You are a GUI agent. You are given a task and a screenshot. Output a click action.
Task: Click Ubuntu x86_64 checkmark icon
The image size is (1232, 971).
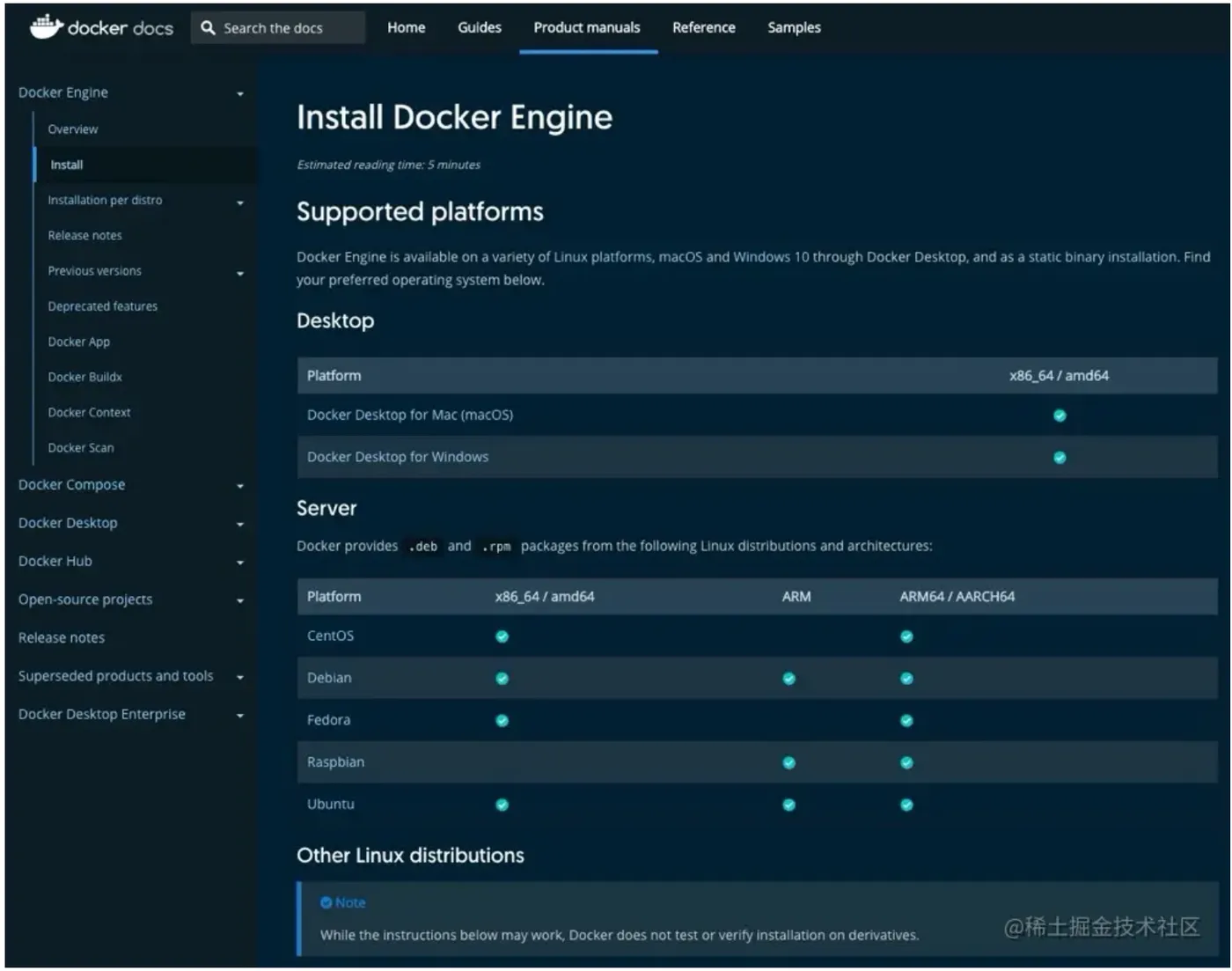(502, 805)
